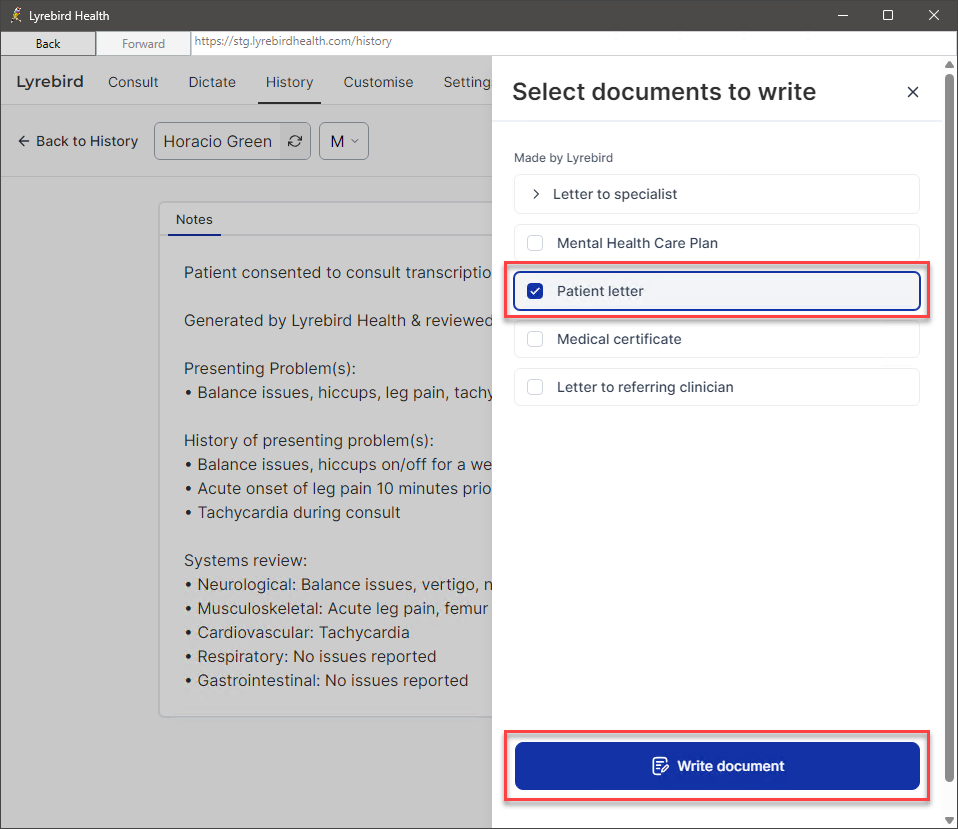Click 'Gastrointestinal: No issues reported' line
This screenshot has height=829, width=958.
tap(332, 681)
